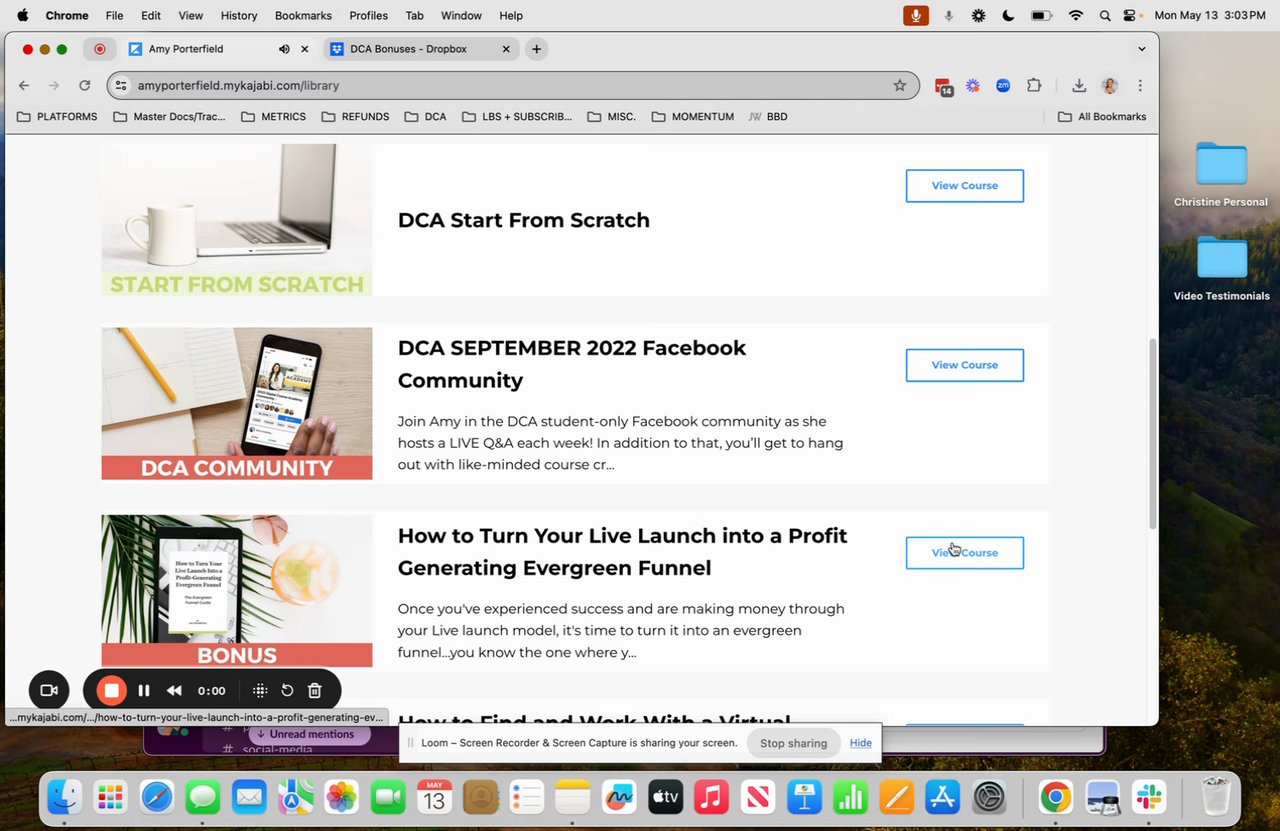Restart the Loom recording with the circular arrow icon

[x=287, y=691]
